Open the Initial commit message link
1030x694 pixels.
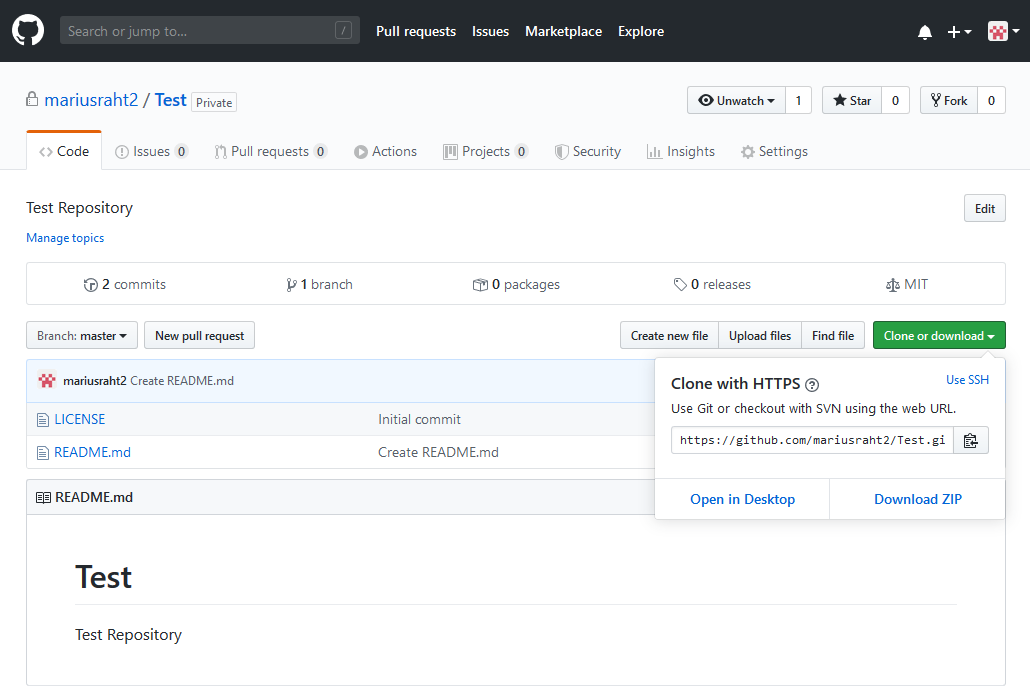click(x=419, y=419)
